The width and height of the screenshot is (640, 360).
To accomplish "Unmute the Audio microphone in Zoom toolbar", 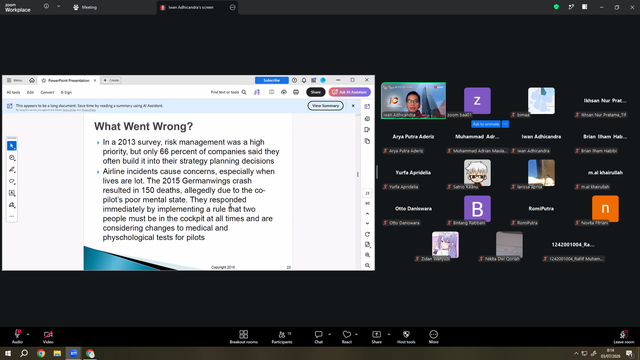I will click(x=17, y=336).
